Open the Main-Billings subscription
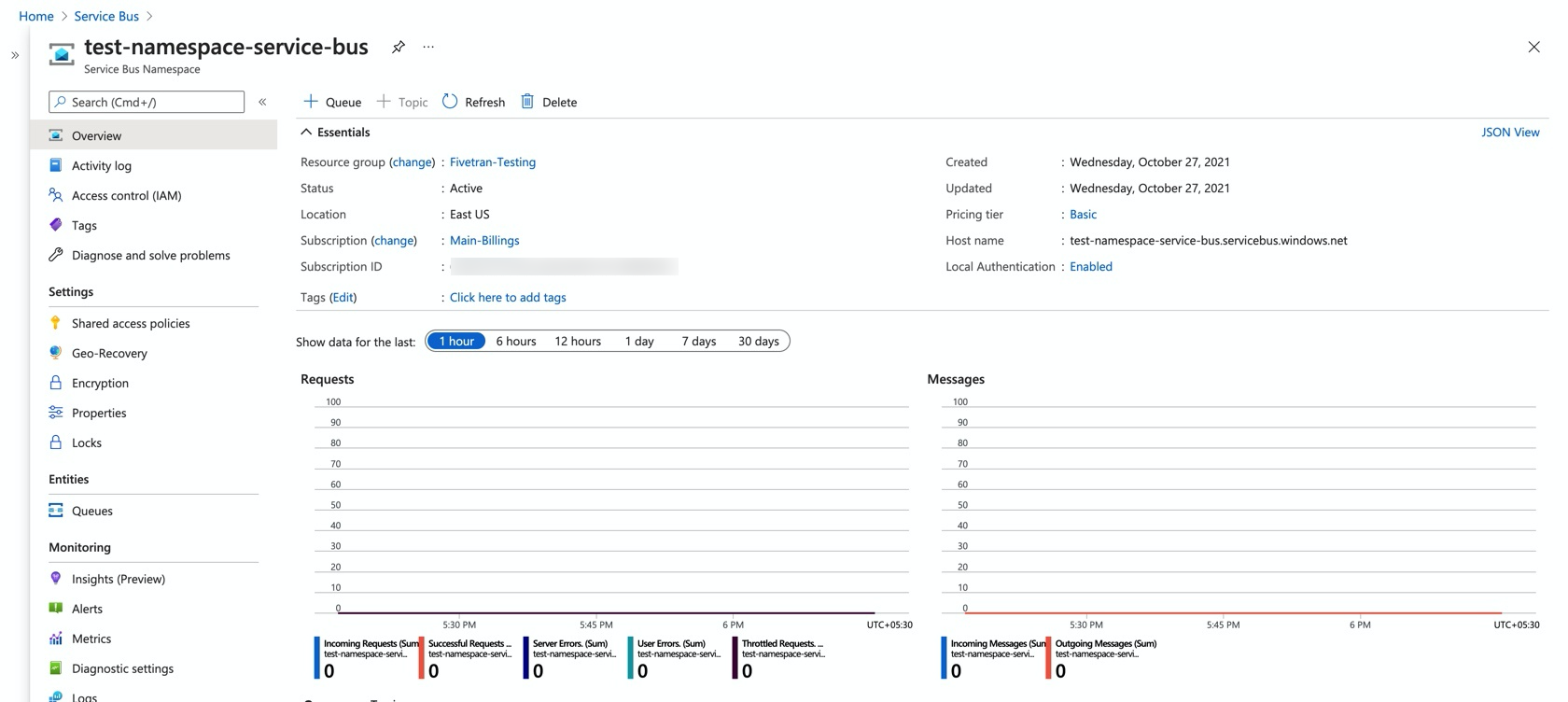 [x=484, y=241]
